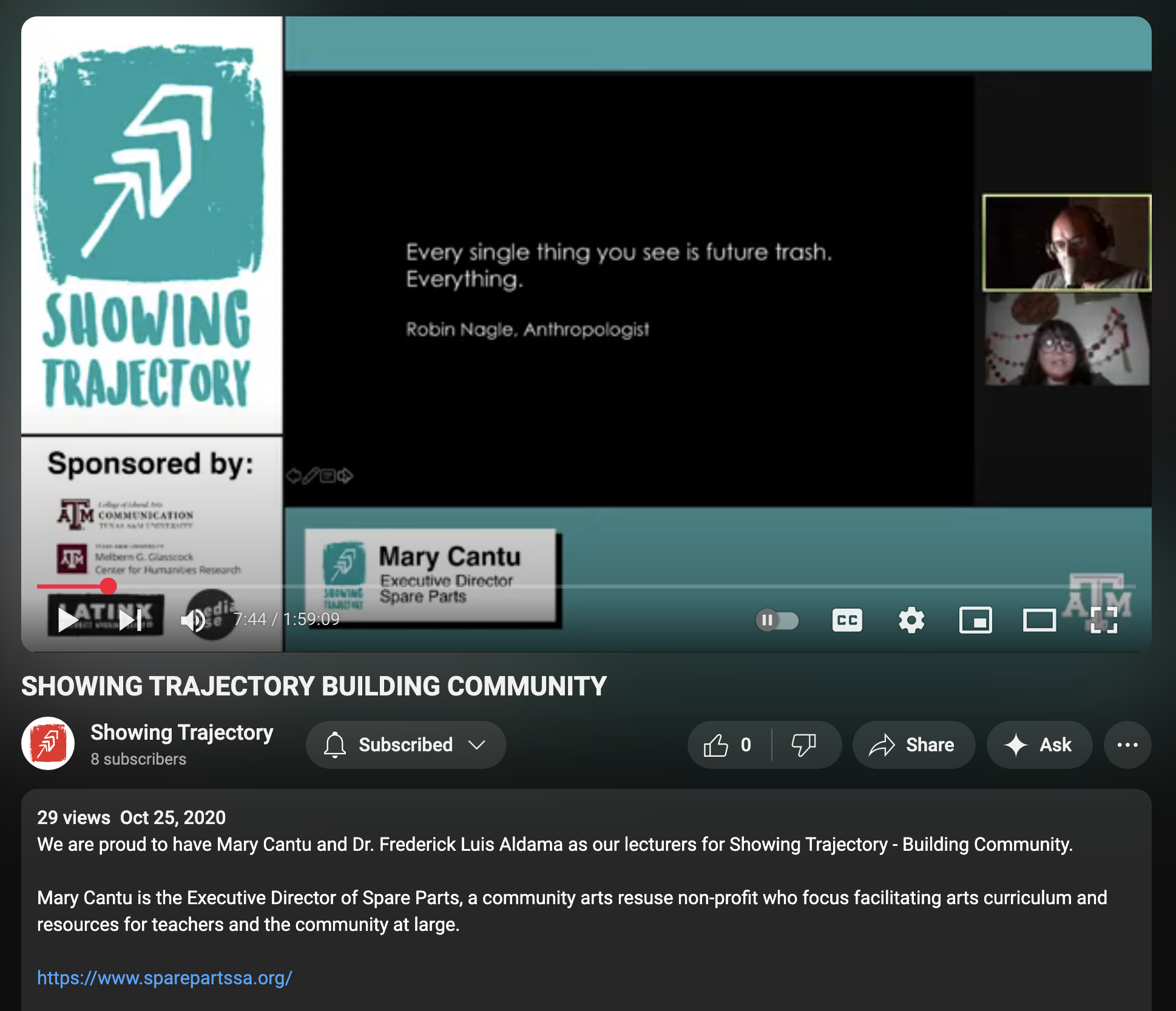The width and height of the screenshot is (1176, 1011).
Task: Switch to miniplayer mode
Action: point(976,620)
